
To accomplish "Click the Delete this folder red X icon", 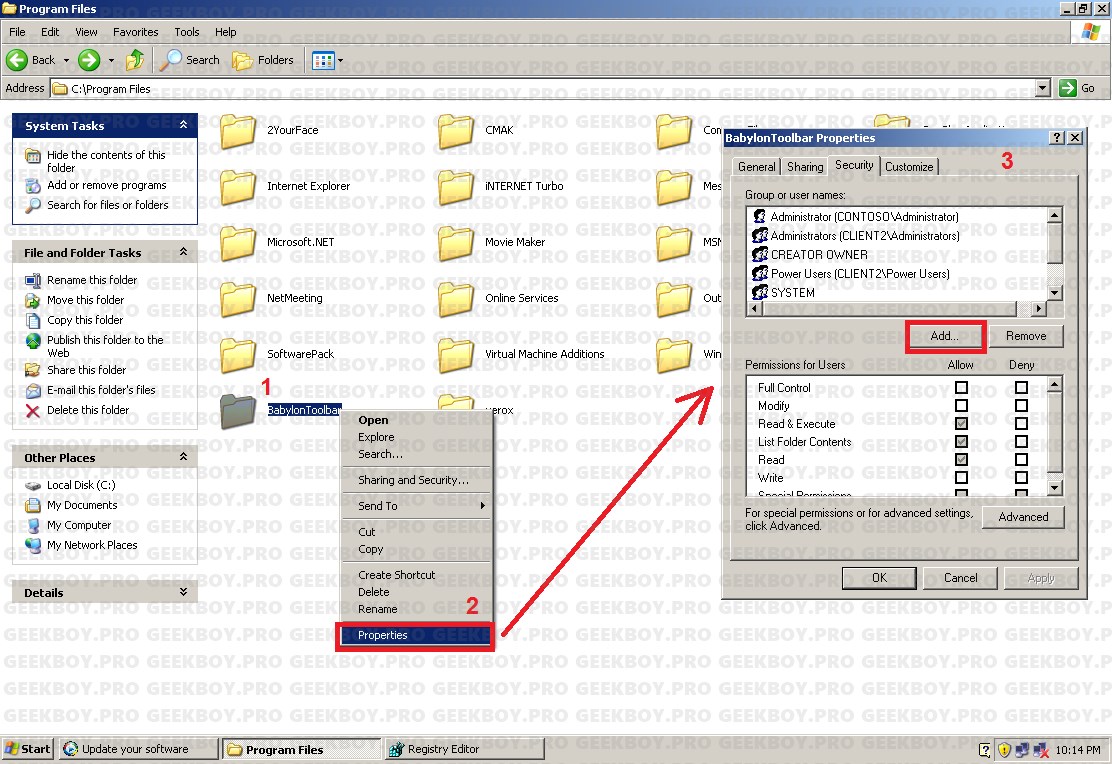I will pyautogui.click(x=33, y=411).
